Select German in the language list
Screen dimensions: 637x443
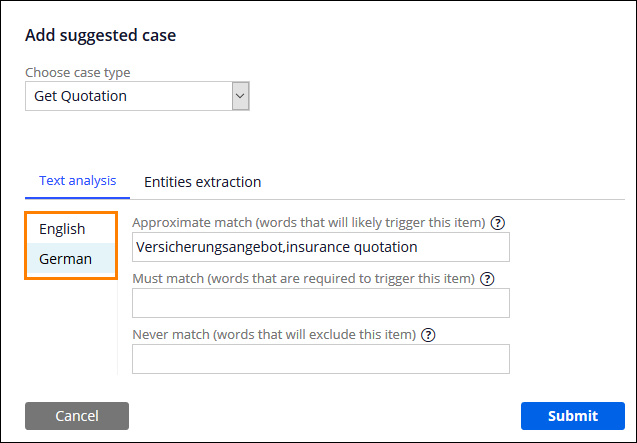pyautogui.click(x=65, y=259)
